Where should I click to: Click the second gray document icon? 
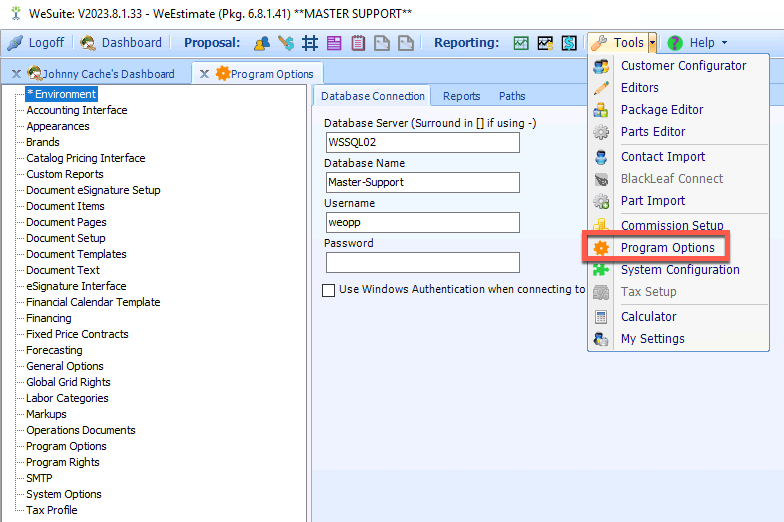(x=406, y=43)
